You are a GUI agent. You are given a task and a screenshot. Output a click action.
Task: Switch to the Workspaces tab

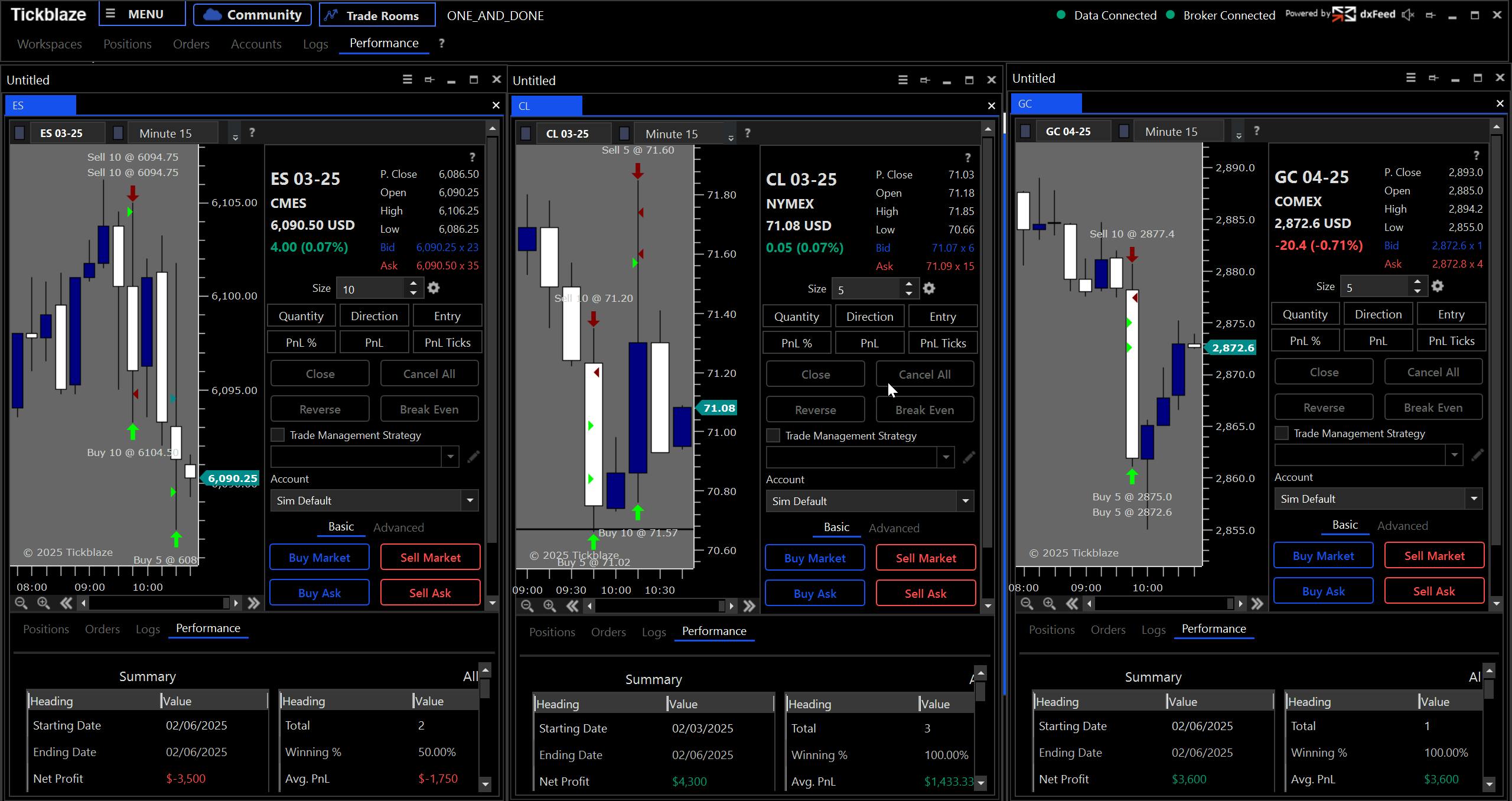pyautogui.click(x=50, y=44)
